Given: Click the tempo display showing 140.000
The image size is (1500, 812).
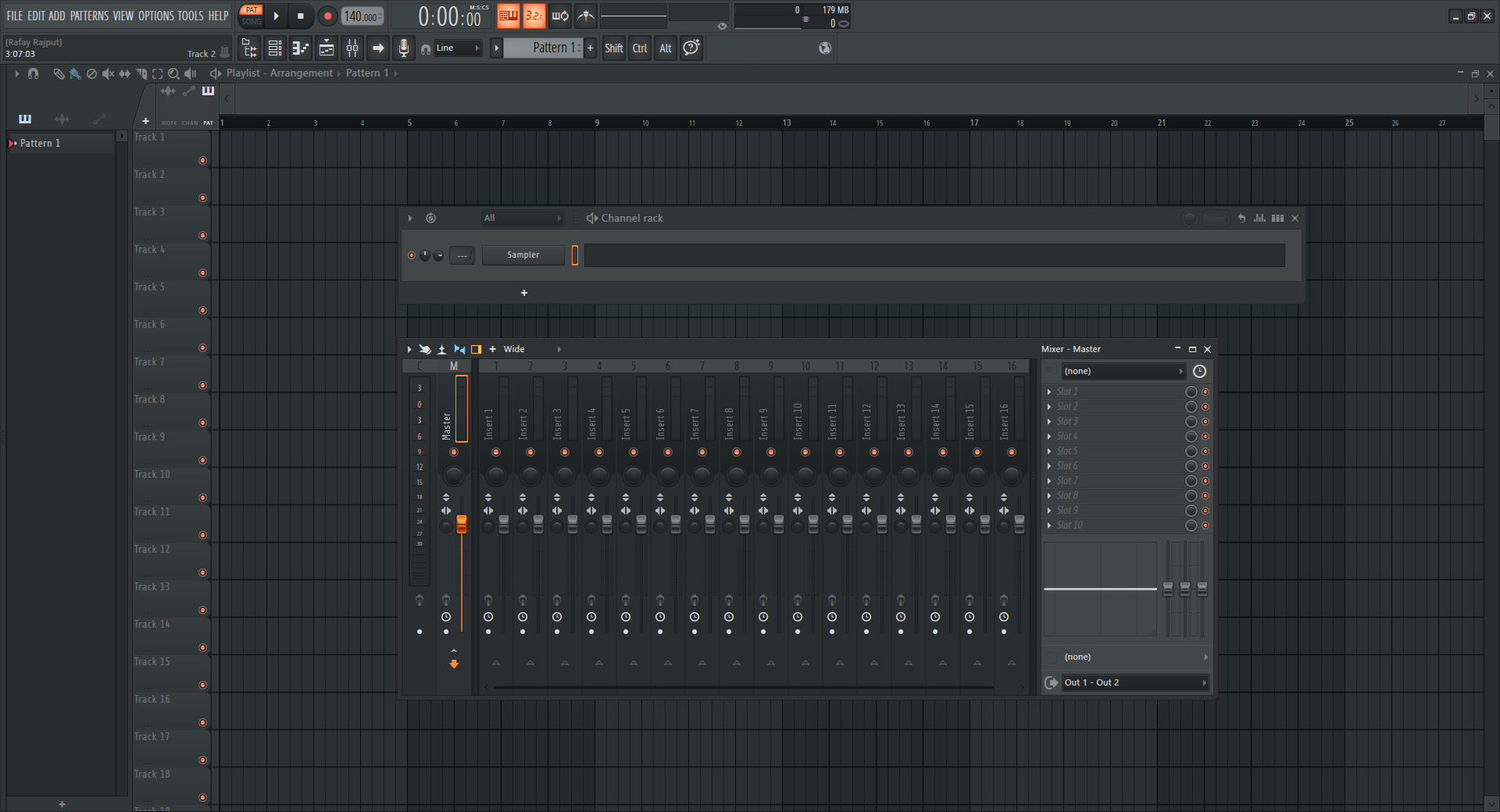Looking at the screenshot, I should click(361, 15).
